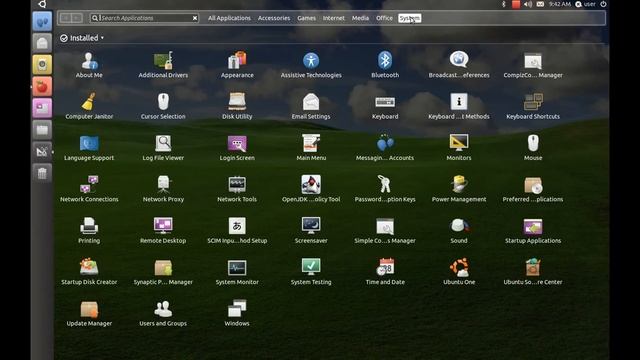This screenshot has width=640, height=360.
Task: Switch to the Office category
Action: [384, 18]
